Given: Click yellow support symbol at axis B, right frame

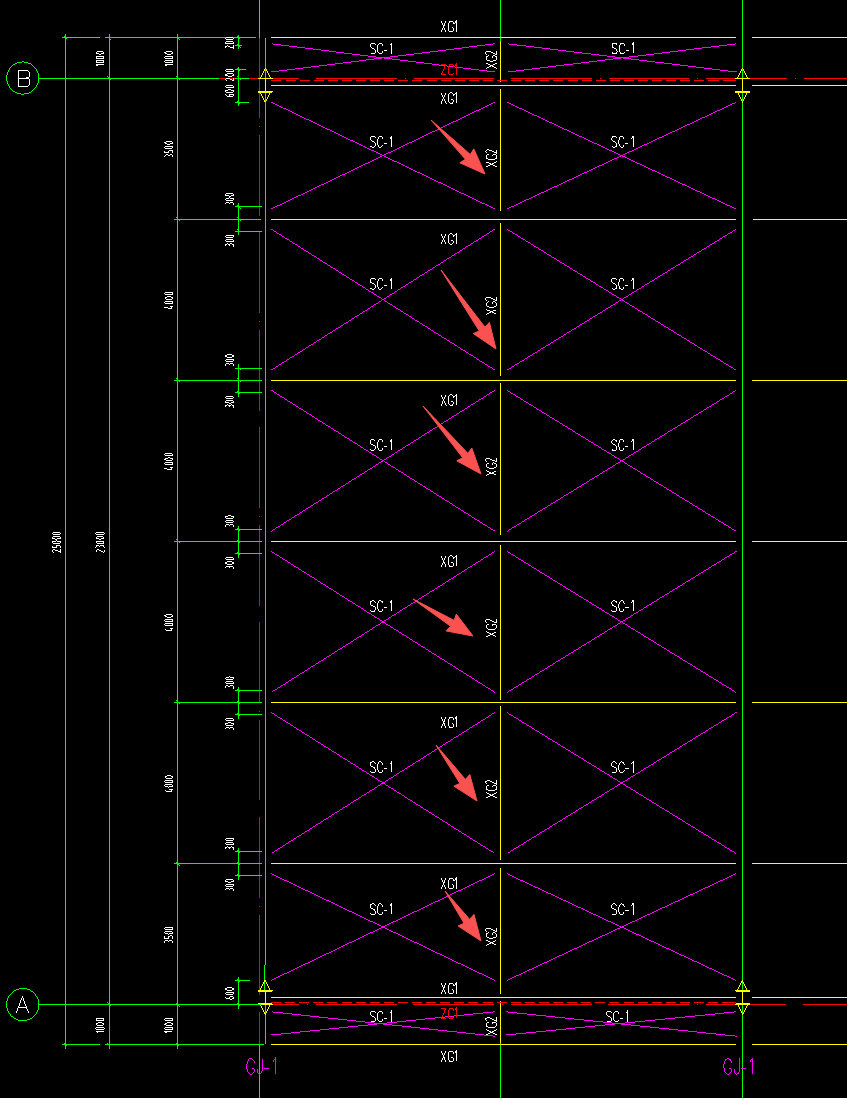Looking at the screenshot, I should point(743,85).
